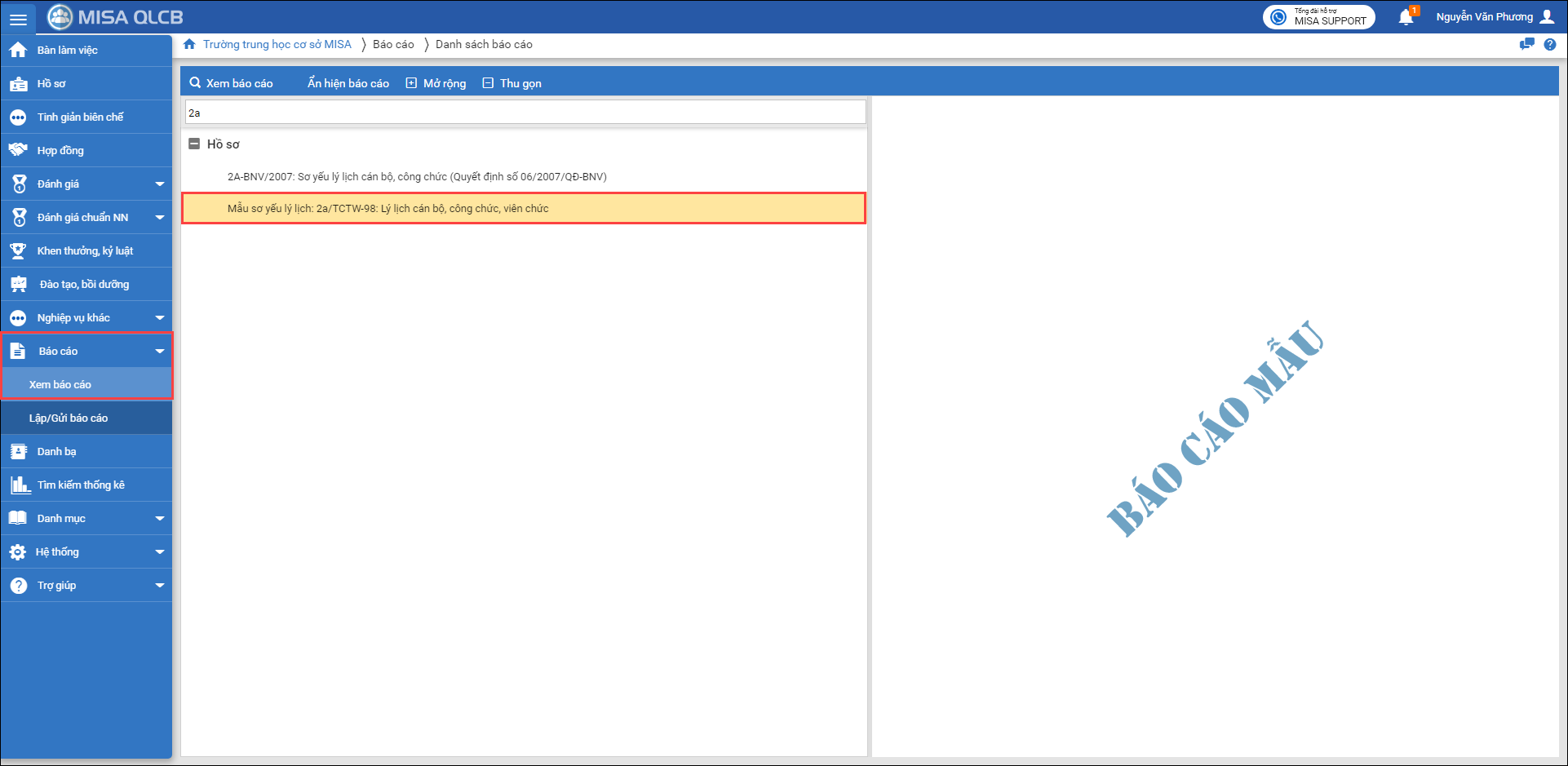This screenshot has width=1568, height=766.
Task: Click the hamburger menu icon
Action: pyautogui.click(x=18, y=18)
